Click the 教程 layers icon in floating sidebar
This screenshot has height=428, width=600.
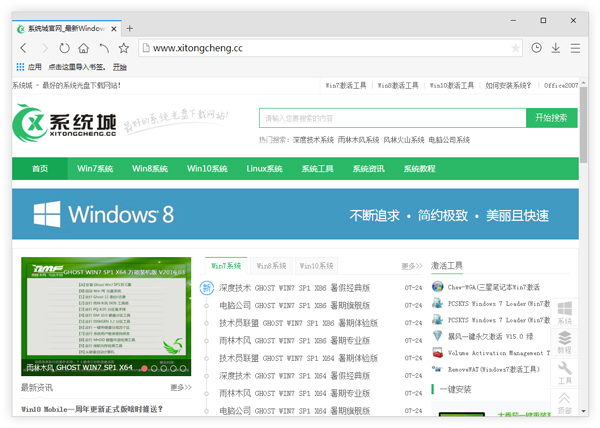coord(564,342)
